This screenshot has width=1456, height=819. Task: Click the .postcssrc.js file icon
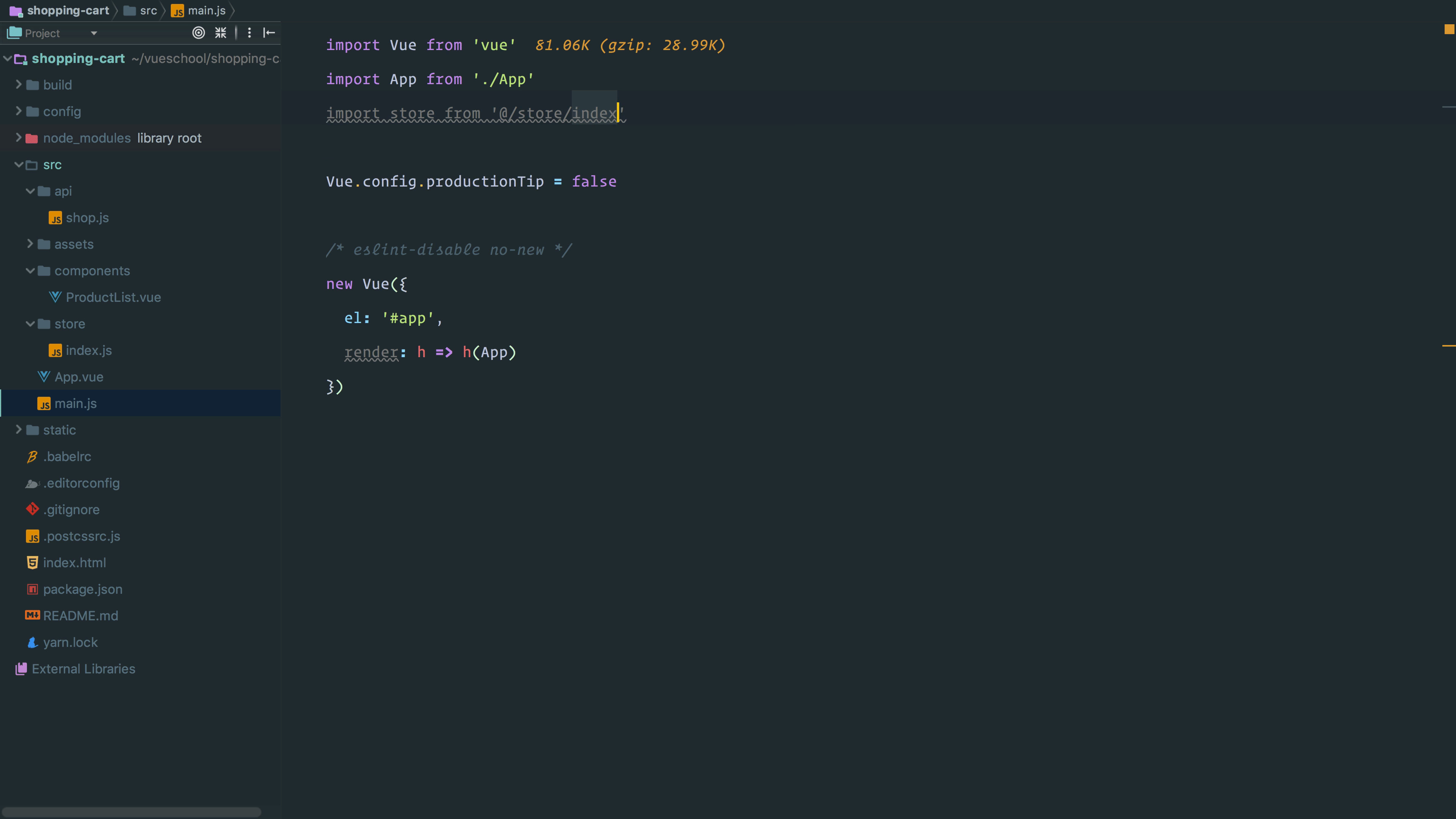tap(32, 537)
